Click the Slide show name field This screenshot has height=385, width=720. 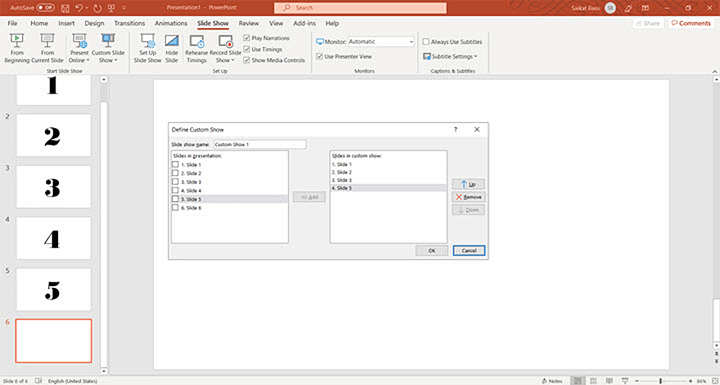(x=260, y=144)
